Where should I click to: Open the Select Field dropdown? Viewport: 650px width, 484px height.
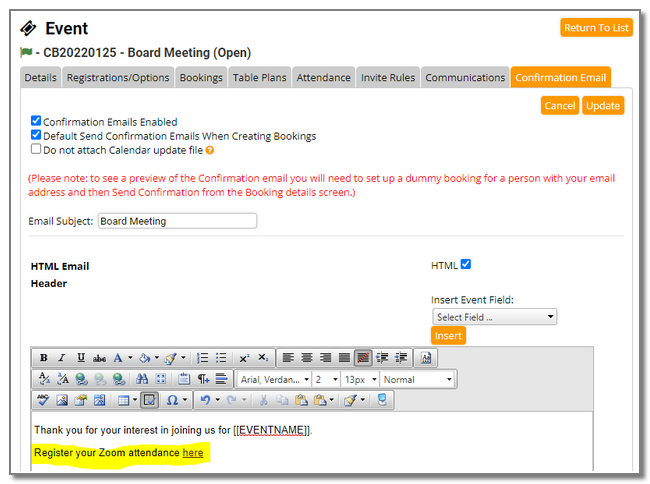tap(494, 317)
